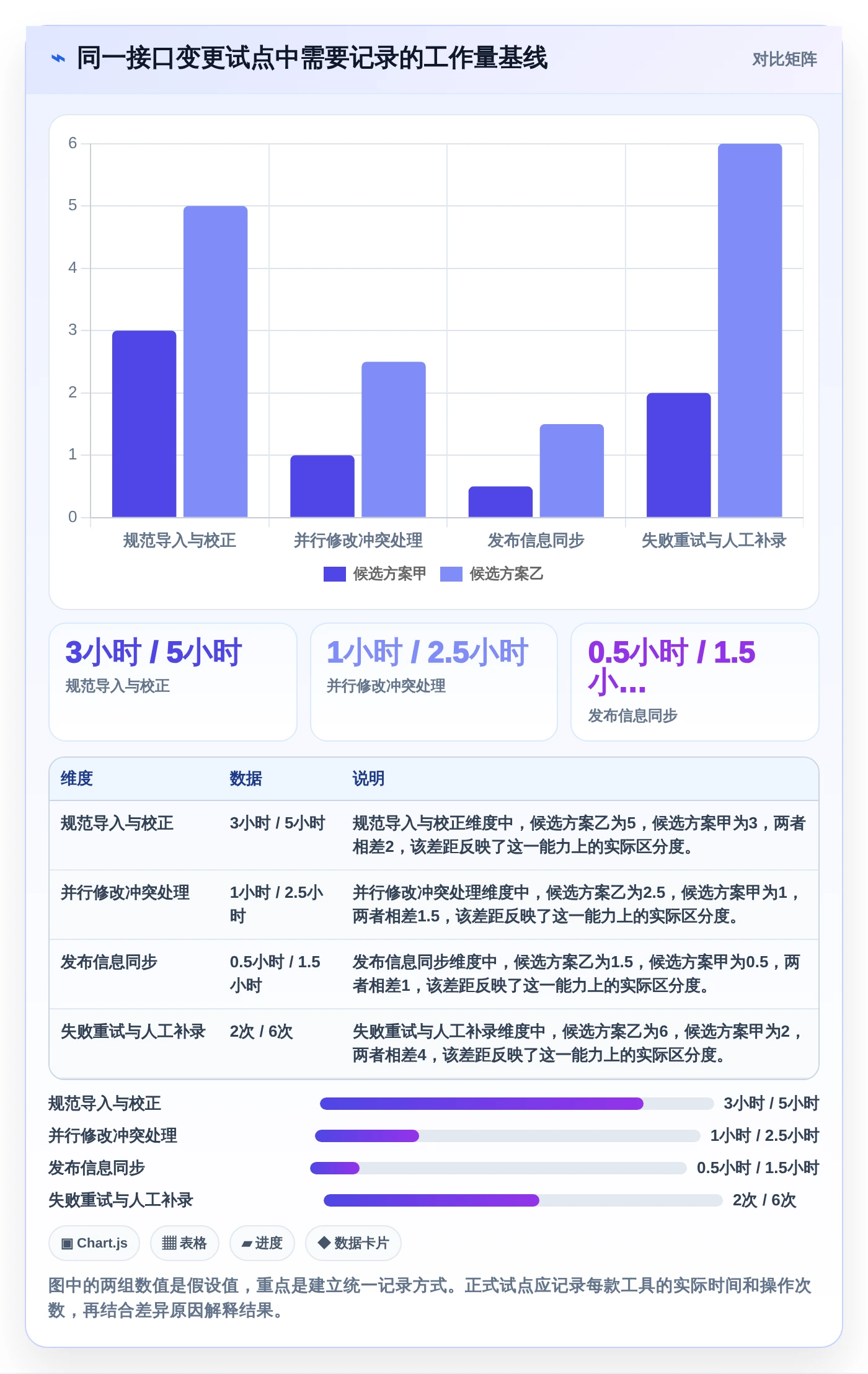868x1374 pixels.
Task: Toggle the 候选方案甲 legend color box
Action: pyautogui.click(x=334, y=574)
